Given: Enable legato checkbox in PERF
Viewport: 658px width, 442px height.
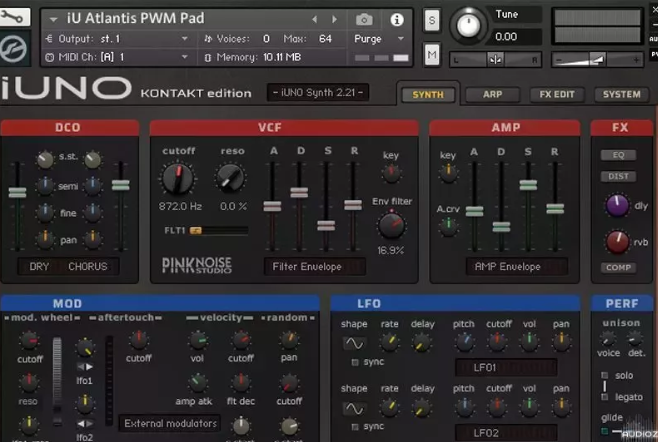Looking at the screenshot, I should pyautogui.click(x=605, y=397).
